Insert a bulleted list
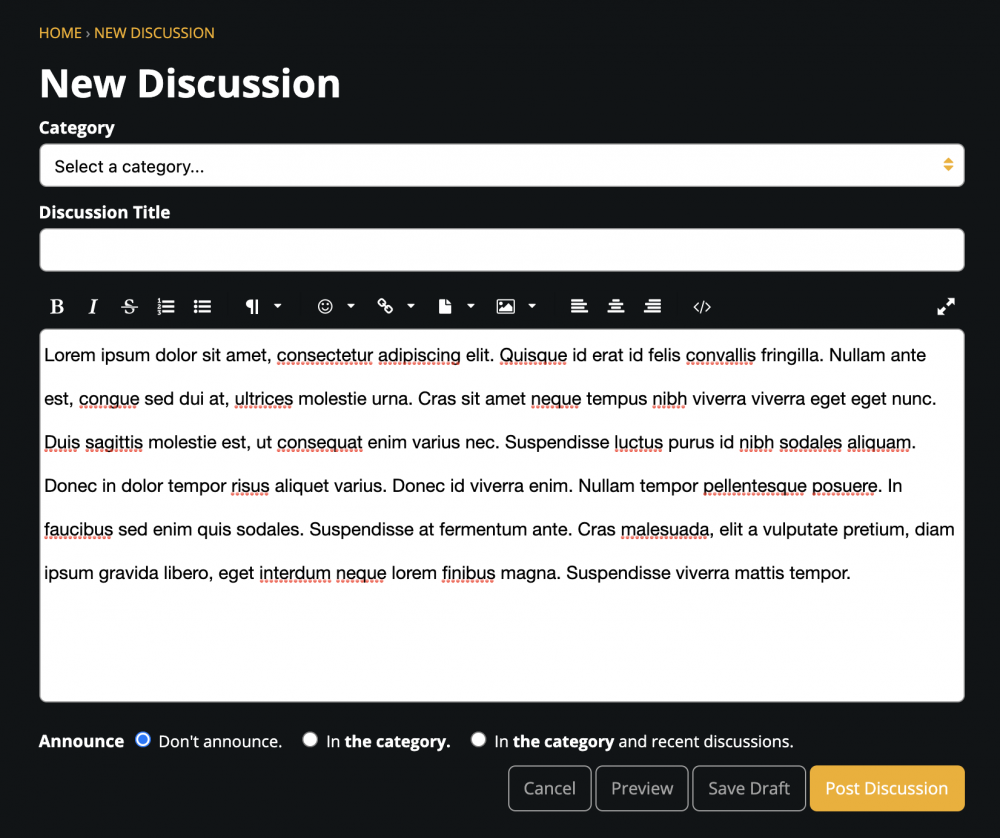This screenshot has width=1000, height=838. click(202, 306)
